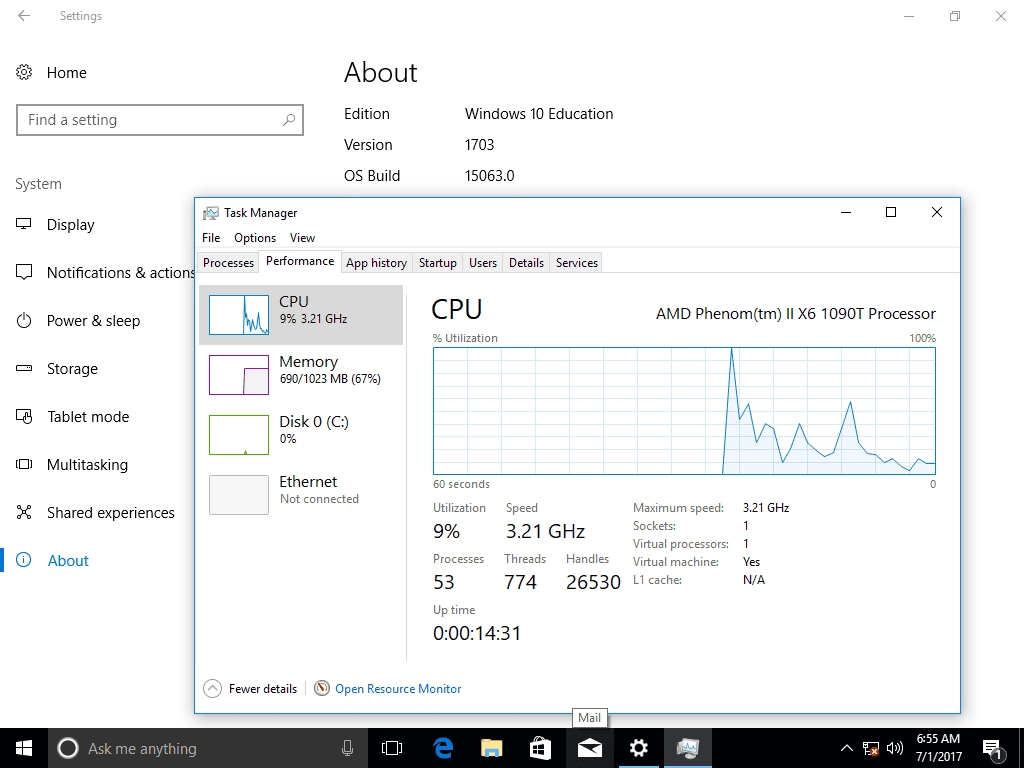Switch to Settings taskbar button
The image size is (1024, 768).
(x=638, y=748)
